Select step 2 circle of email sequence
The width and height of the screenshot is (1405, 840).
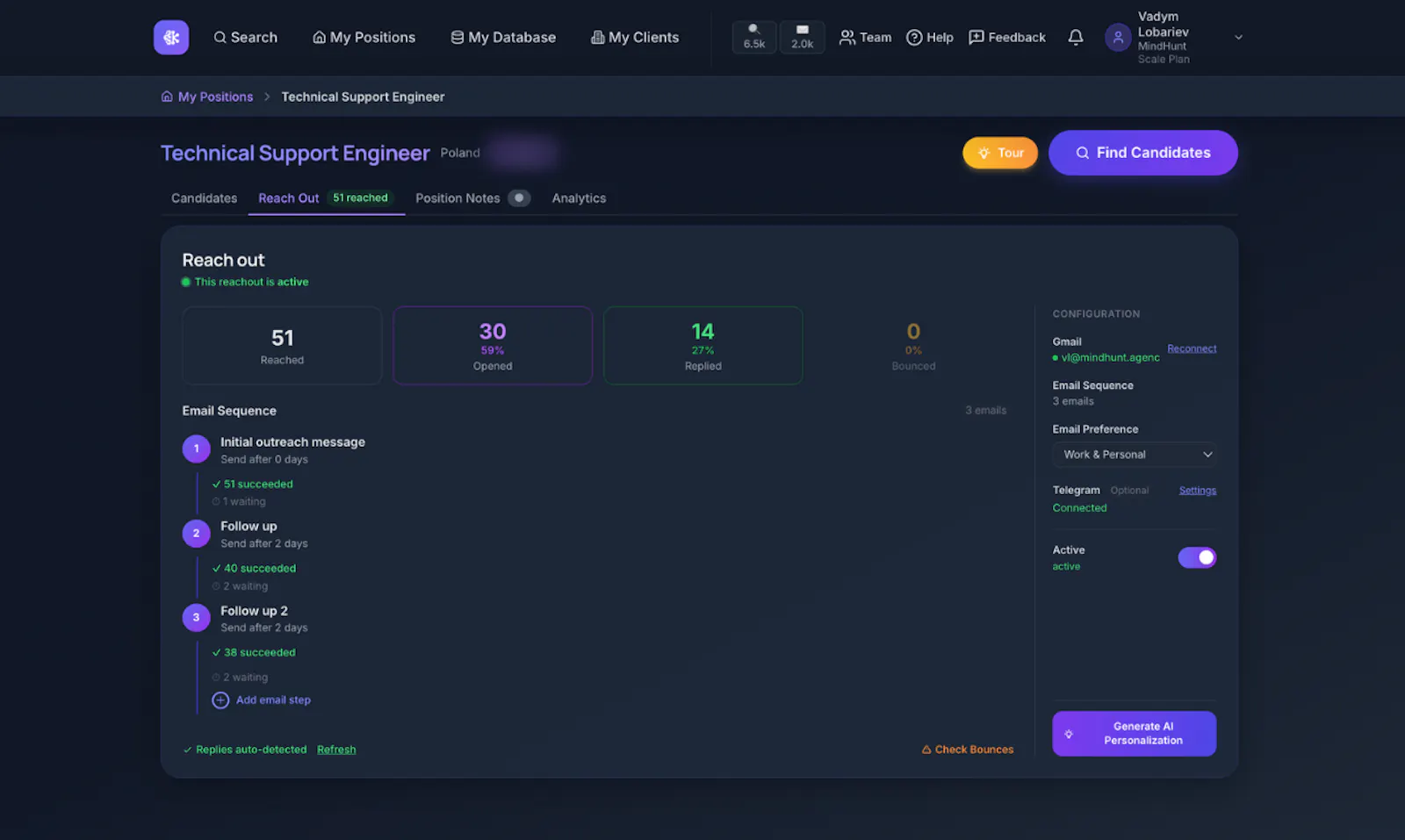point(196,533)
